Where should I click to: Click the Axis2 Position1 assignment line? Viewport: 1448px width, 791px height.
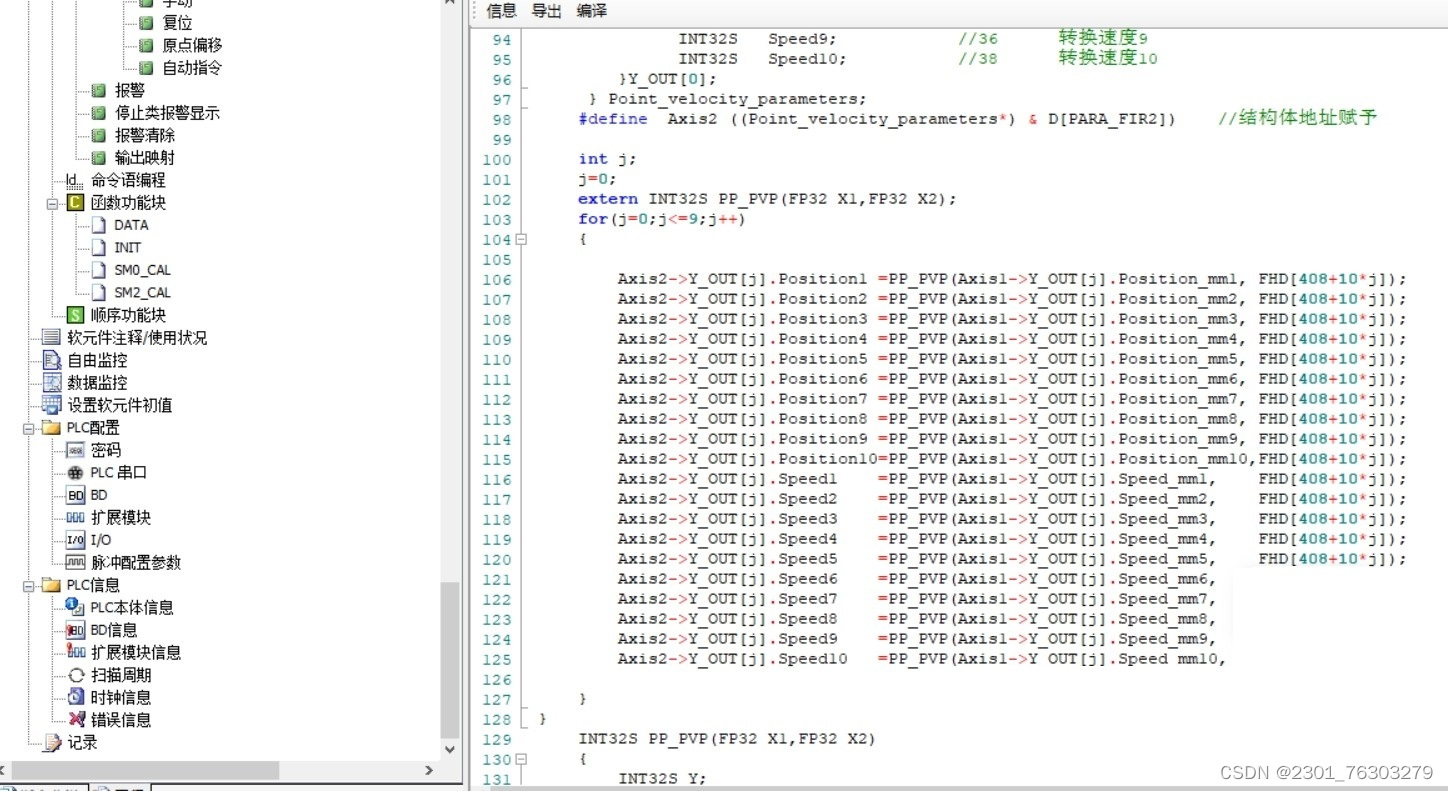(1012, 279)
